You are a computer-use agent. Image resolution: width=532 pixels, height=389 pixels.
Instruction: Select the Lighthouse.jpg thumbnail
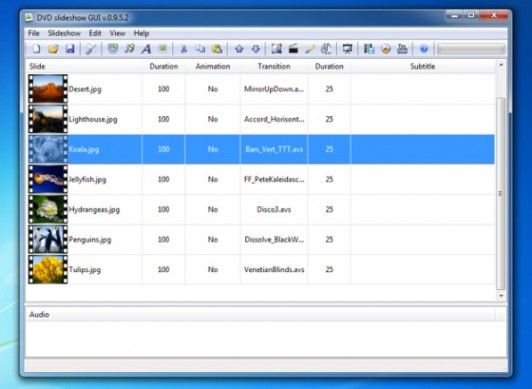(48, 119)
